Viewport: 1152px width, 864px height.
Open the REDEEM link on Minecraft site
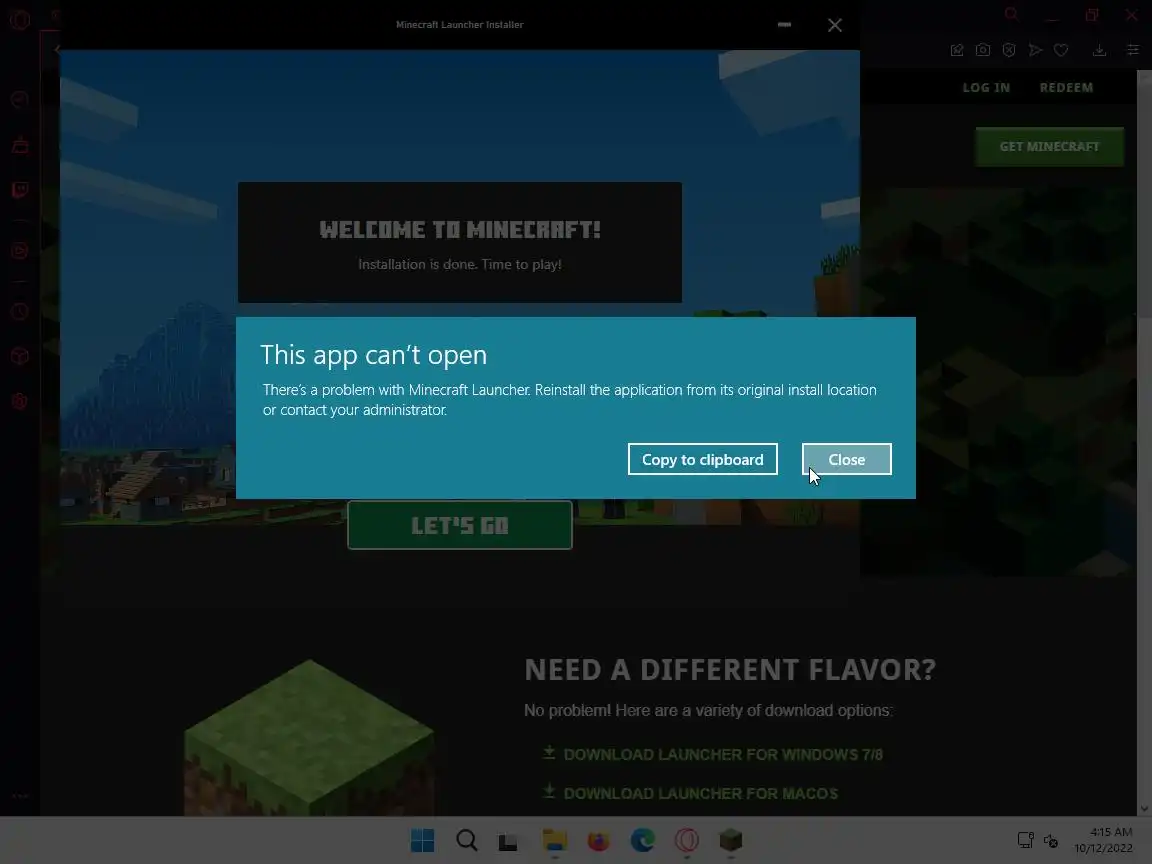[1066, 87]
